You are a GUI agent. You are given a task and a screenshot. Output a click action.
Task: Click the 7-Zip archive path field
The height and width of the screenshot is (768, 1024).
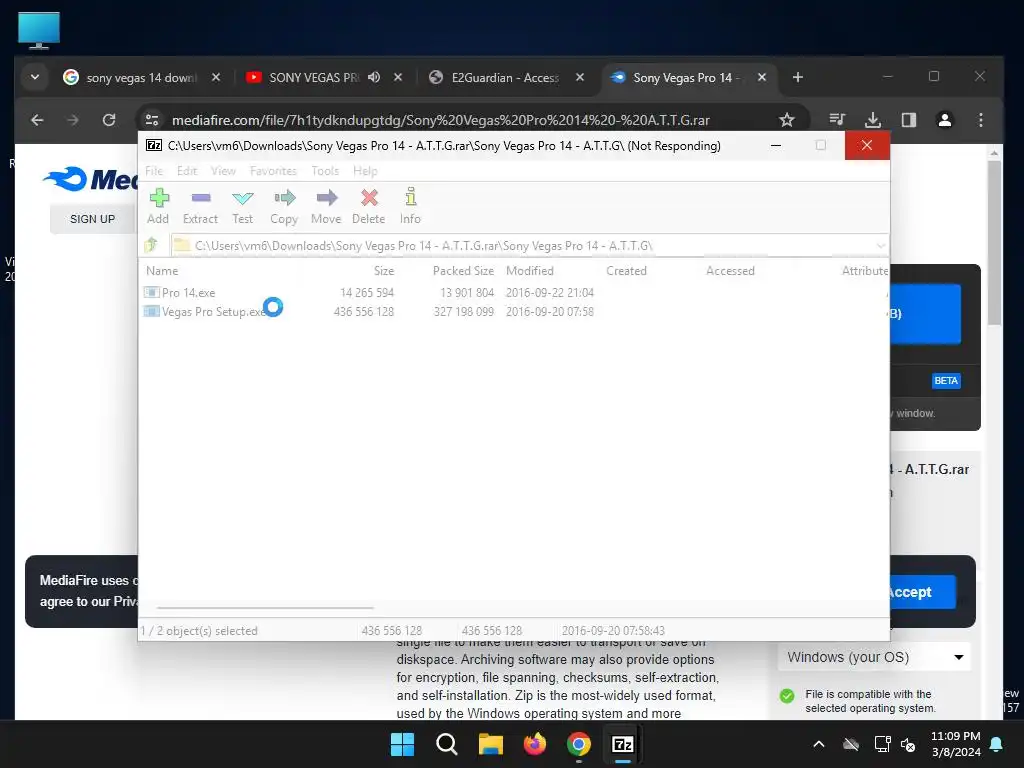point(529,246)
